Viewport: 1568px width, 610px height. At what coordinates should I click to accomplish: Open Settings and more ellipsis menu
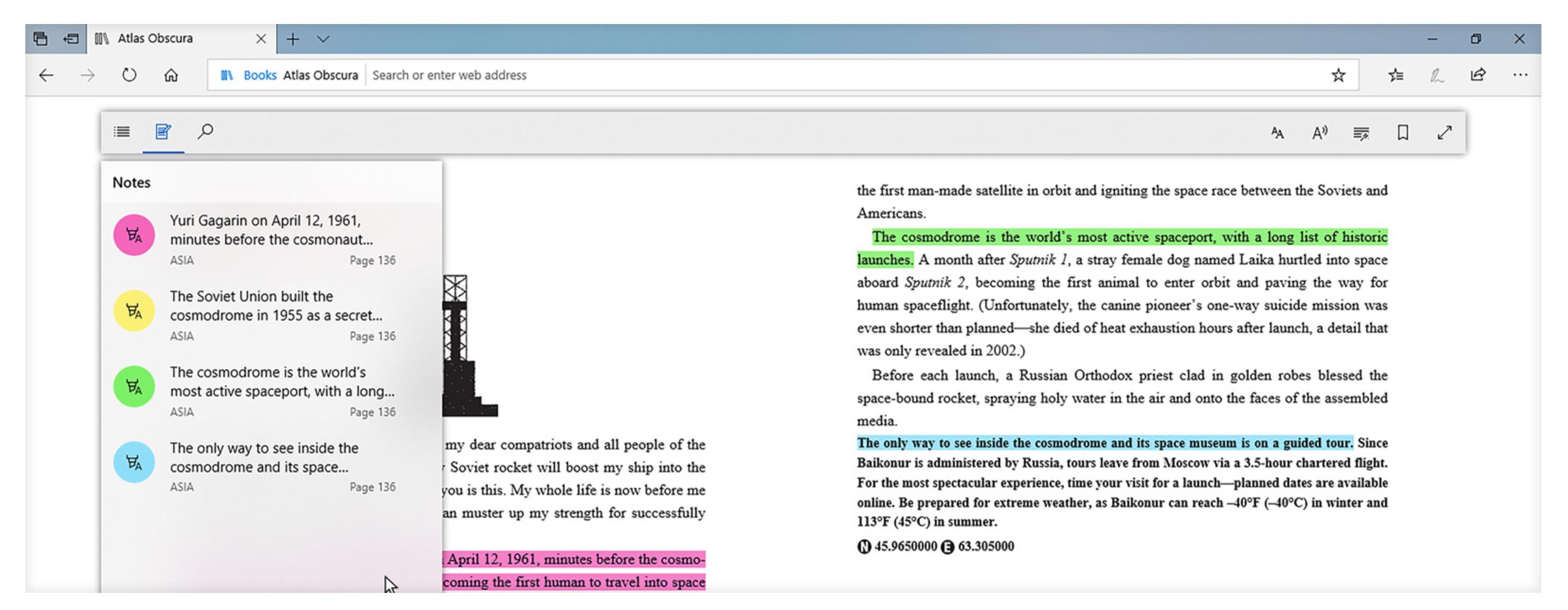pyautogui.click(x=1520, y=75)
